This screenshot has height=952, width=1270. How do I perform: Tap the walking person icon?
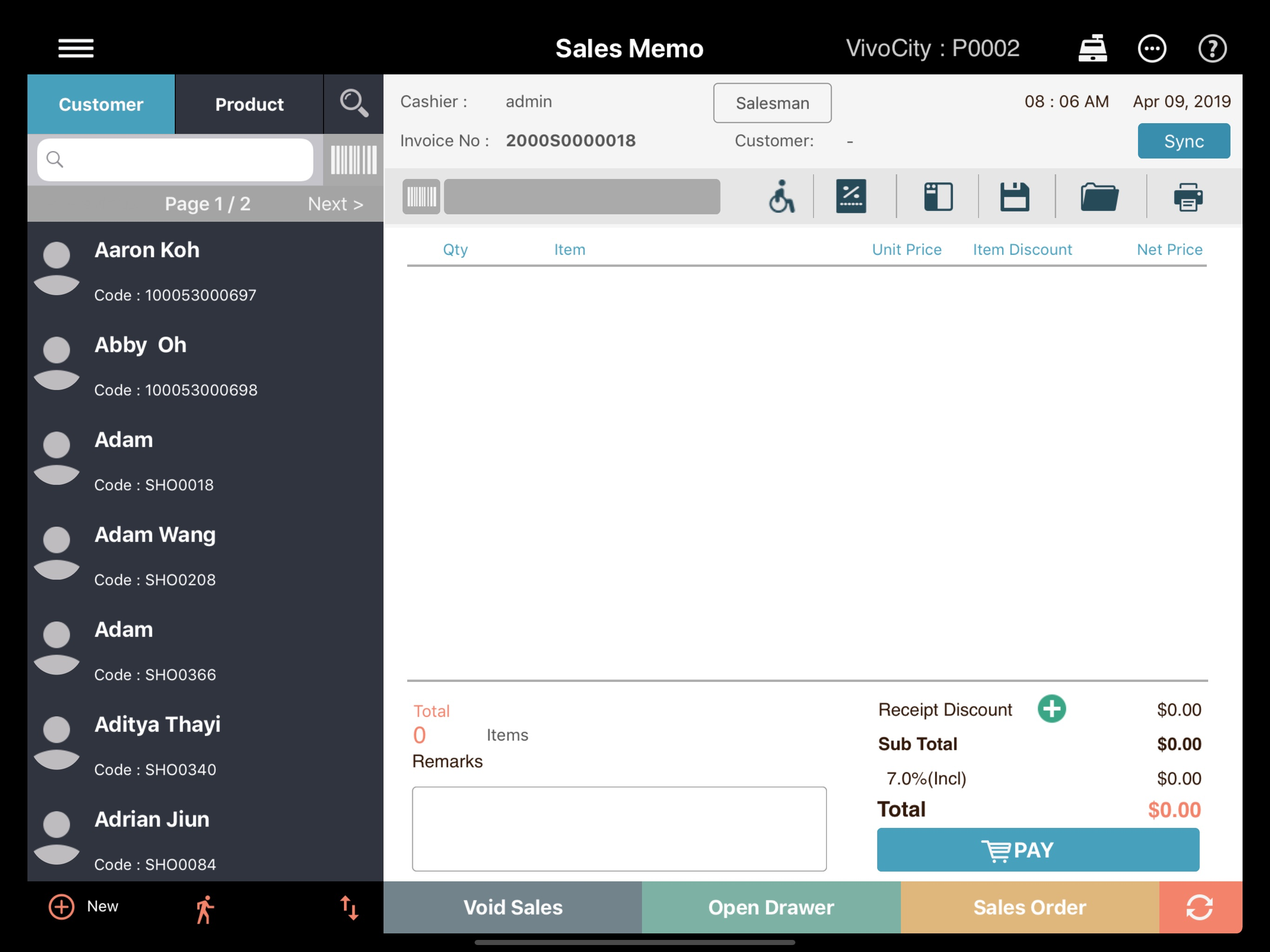205,909
